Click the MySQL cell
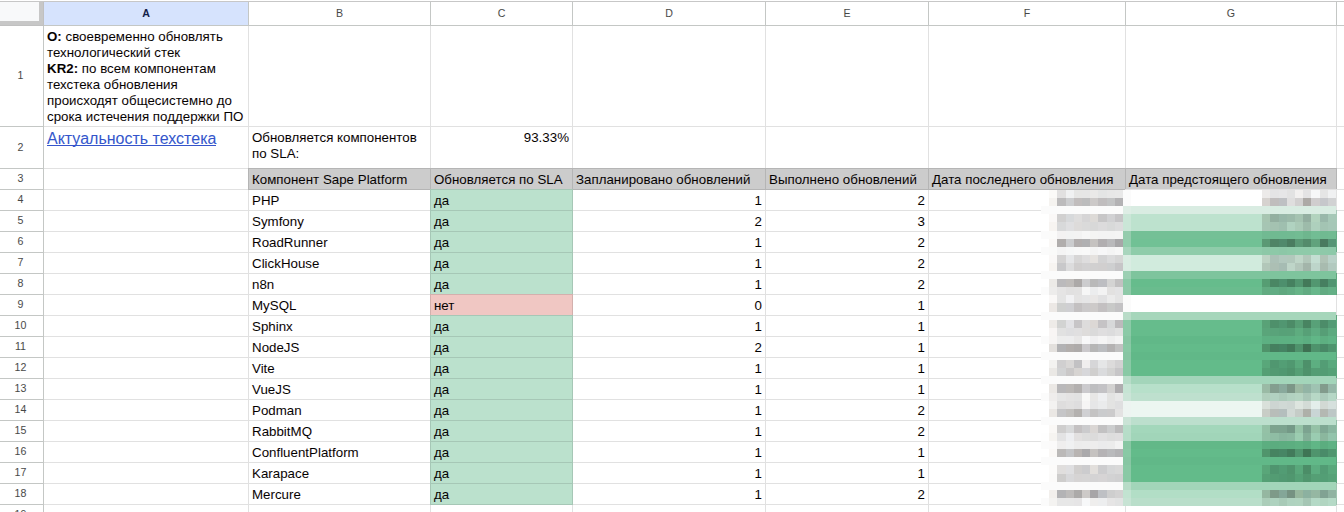Image resolution: width=1344 pixels, height=512 pixels. (x=339, y=305)
